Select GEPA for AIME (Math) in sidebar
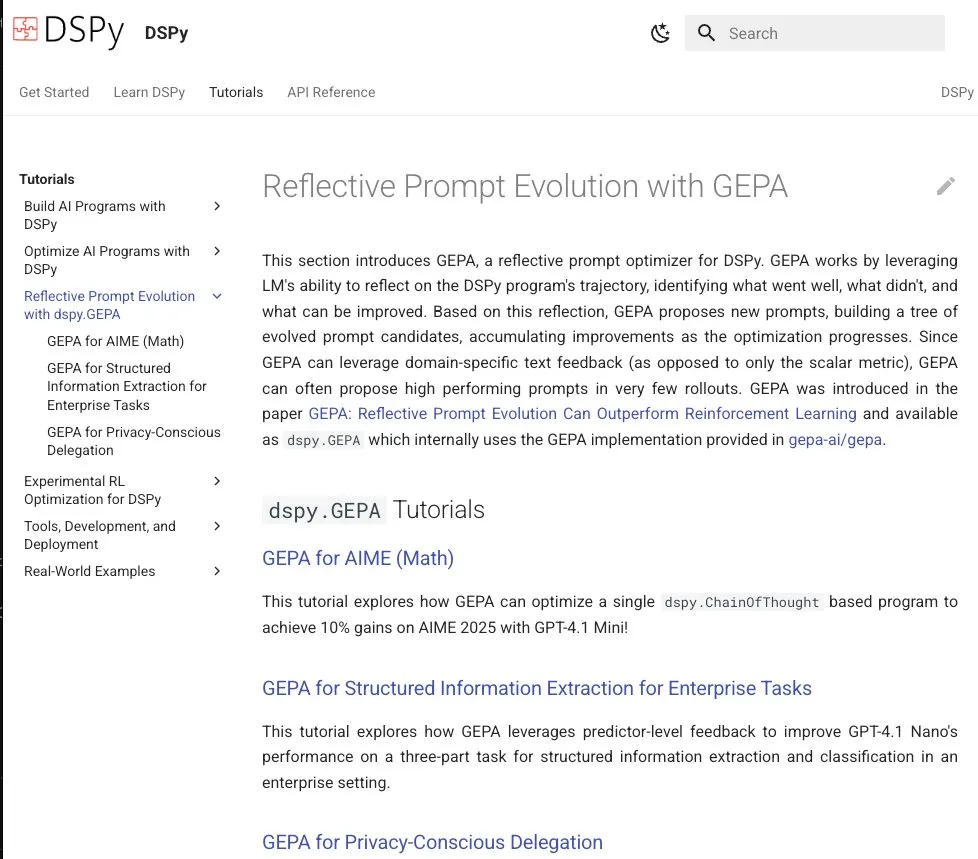978x859 pixels. (115, 341)
